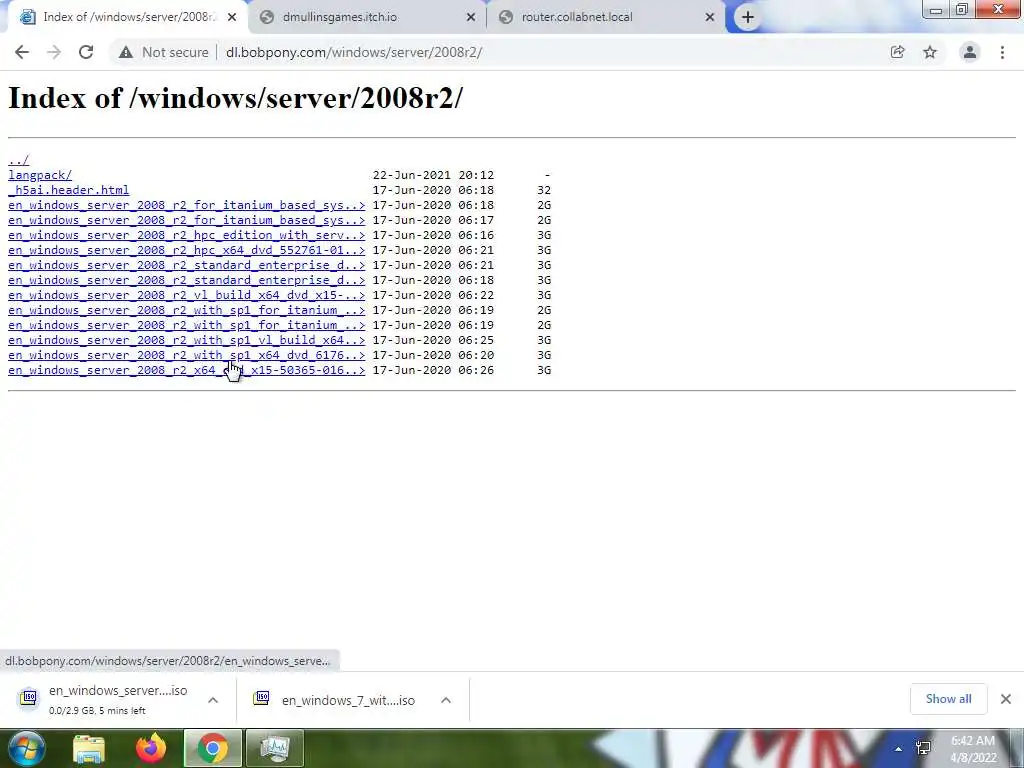Click the download progress text 0.0/2.9 GB

point(97,711)
